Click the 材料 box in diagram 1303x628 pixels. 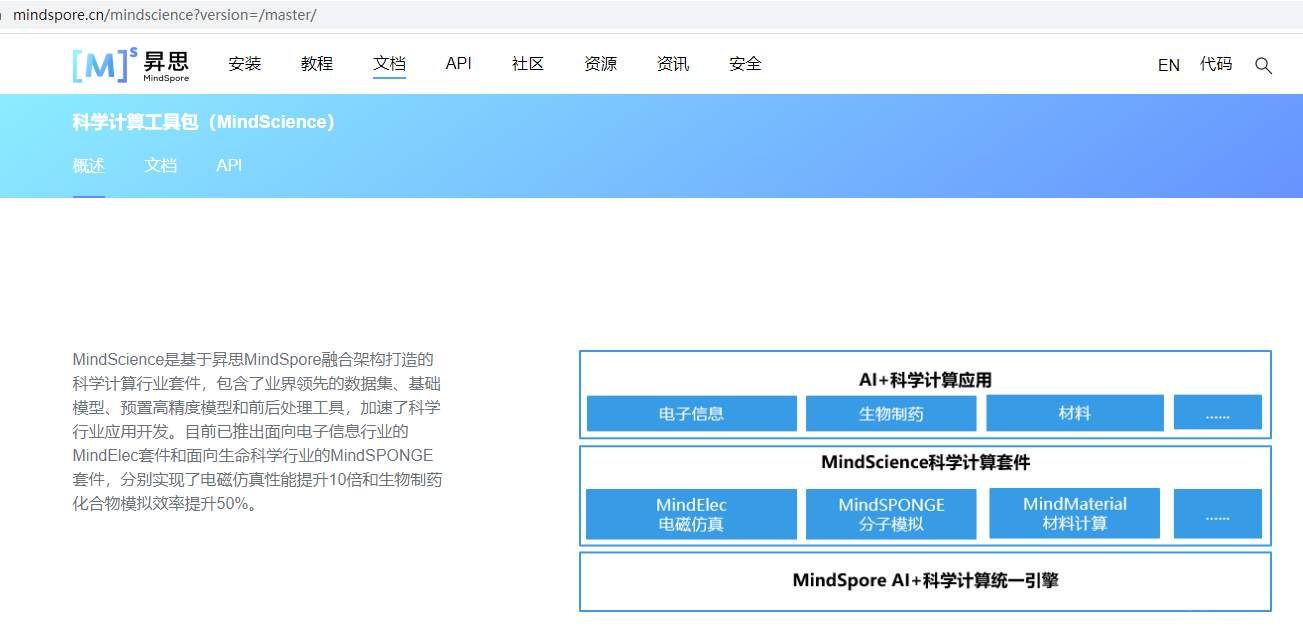pyautogui.click(x=1075, y=413)
